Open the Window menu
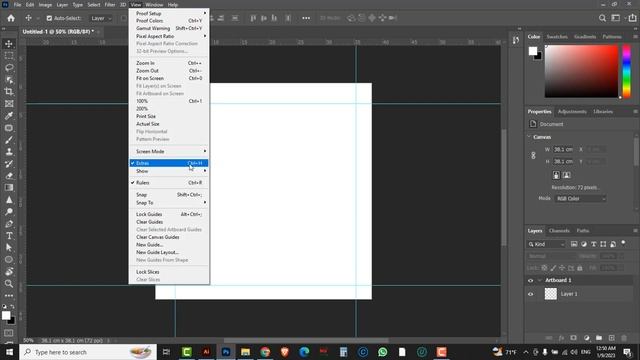 click(154, 5)
